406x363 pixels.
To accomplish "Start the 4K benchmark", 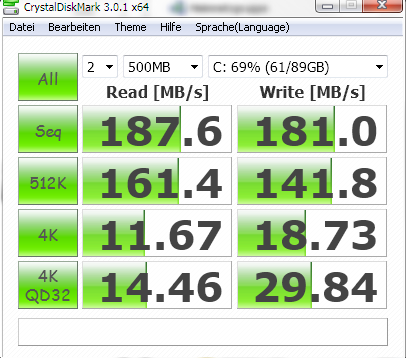I will (x=48, y=233).
